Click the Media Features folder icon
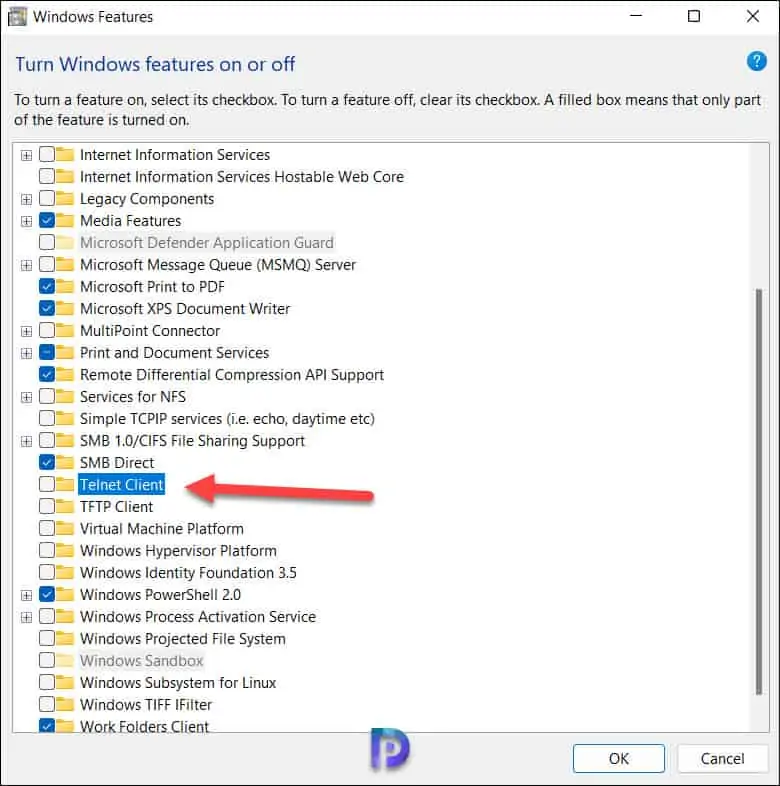The image size is (780, 786). [x=65, y=221]
